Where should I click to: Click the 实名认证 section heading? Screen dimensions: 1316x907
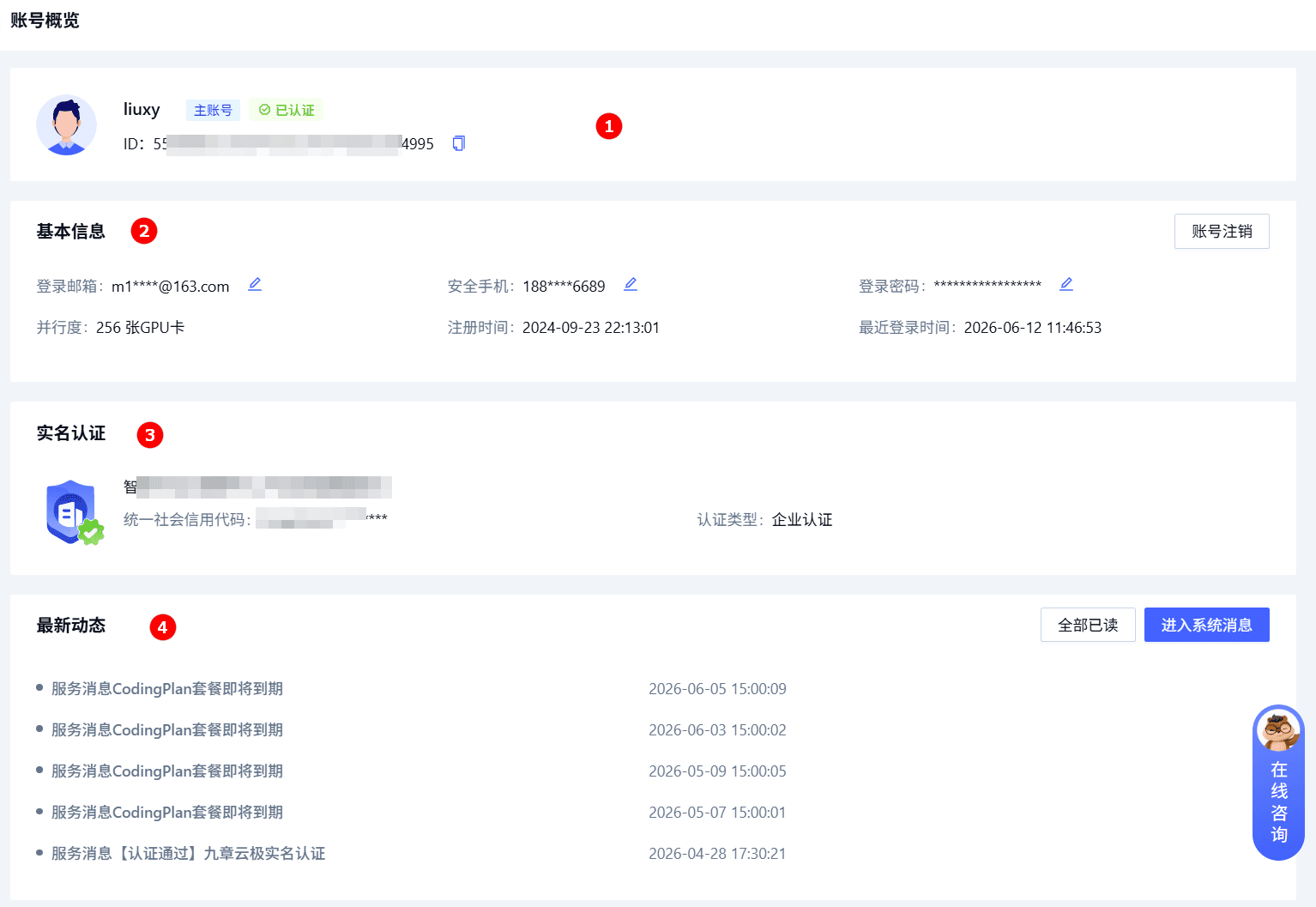pyautogui.click(x=70, y=433)
